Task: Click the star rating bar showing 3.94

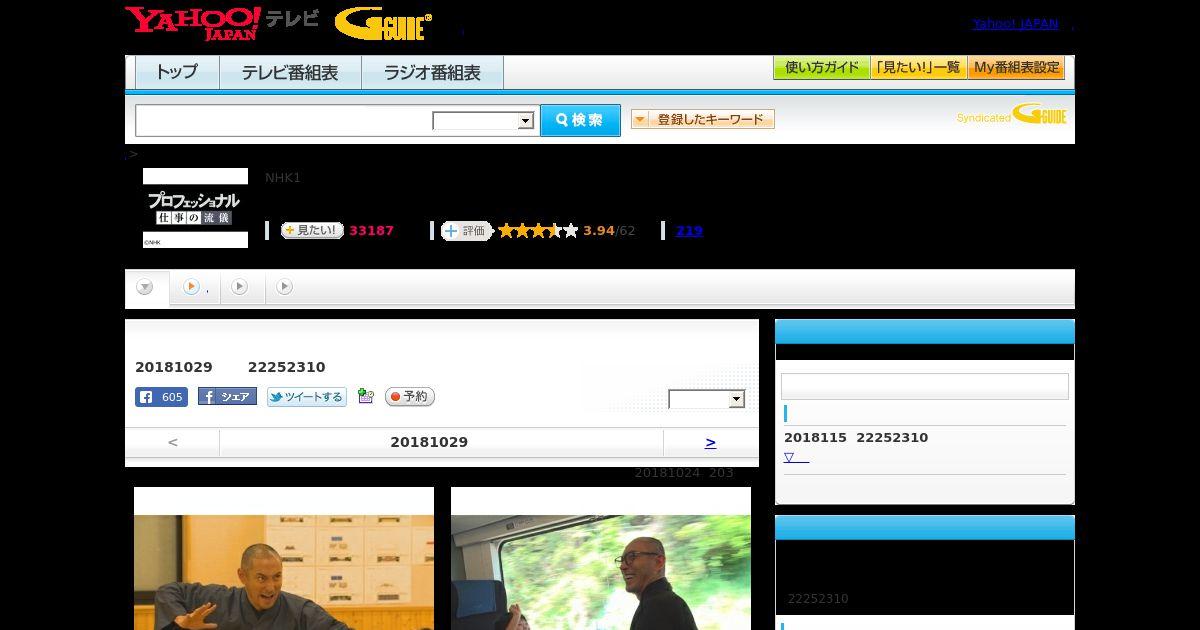Action: [x=539, y=231]
